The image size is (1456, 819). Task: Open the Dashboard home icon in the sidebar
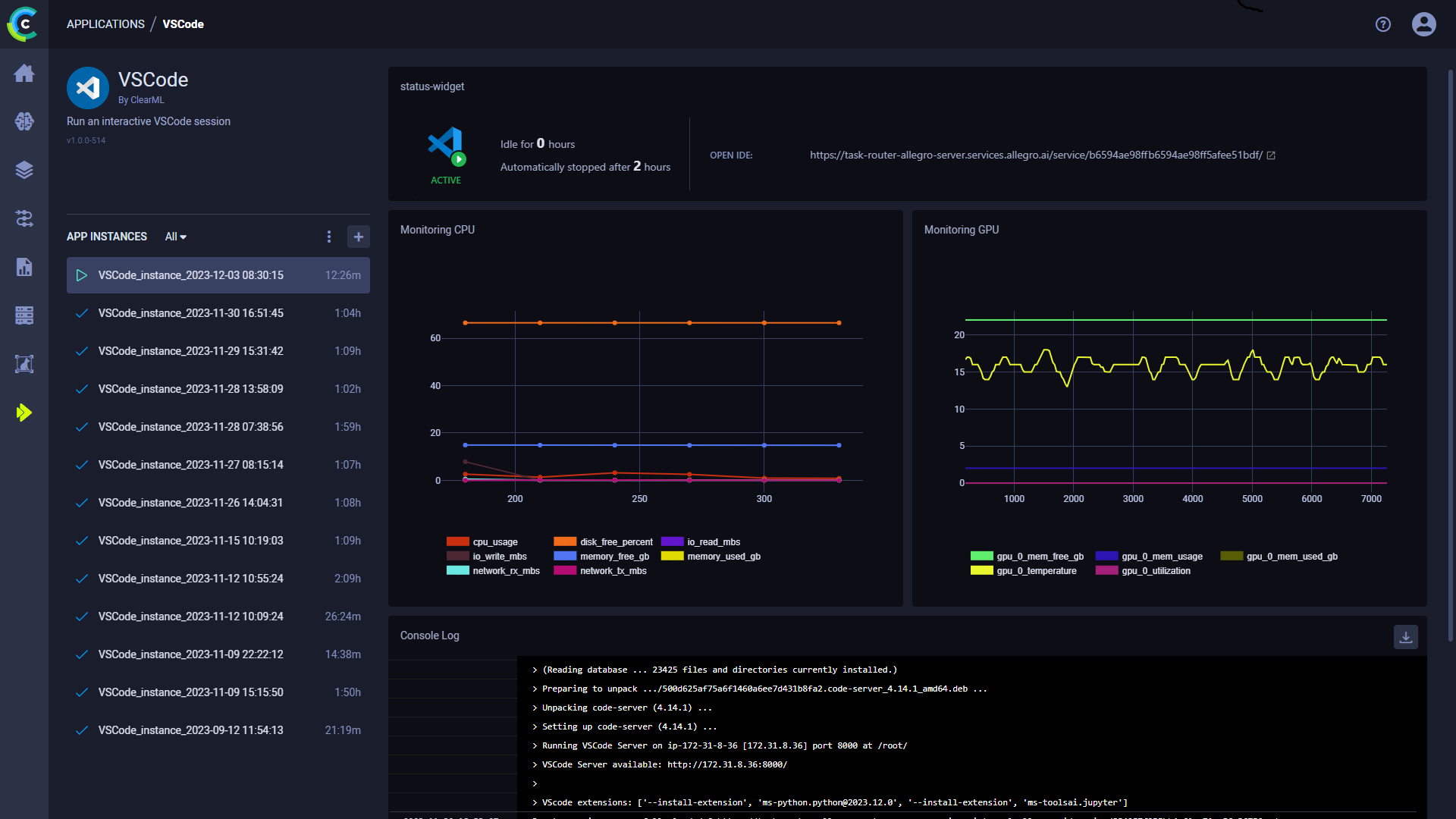pos(24,74)
